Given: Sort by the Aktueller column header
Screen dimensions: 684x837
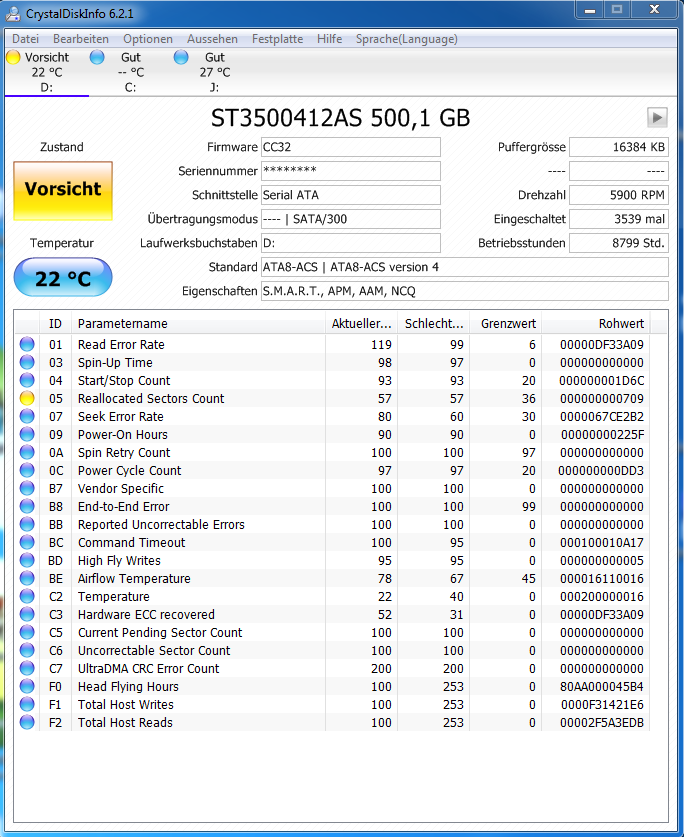Looking at the screenshot, I should 361,323.
